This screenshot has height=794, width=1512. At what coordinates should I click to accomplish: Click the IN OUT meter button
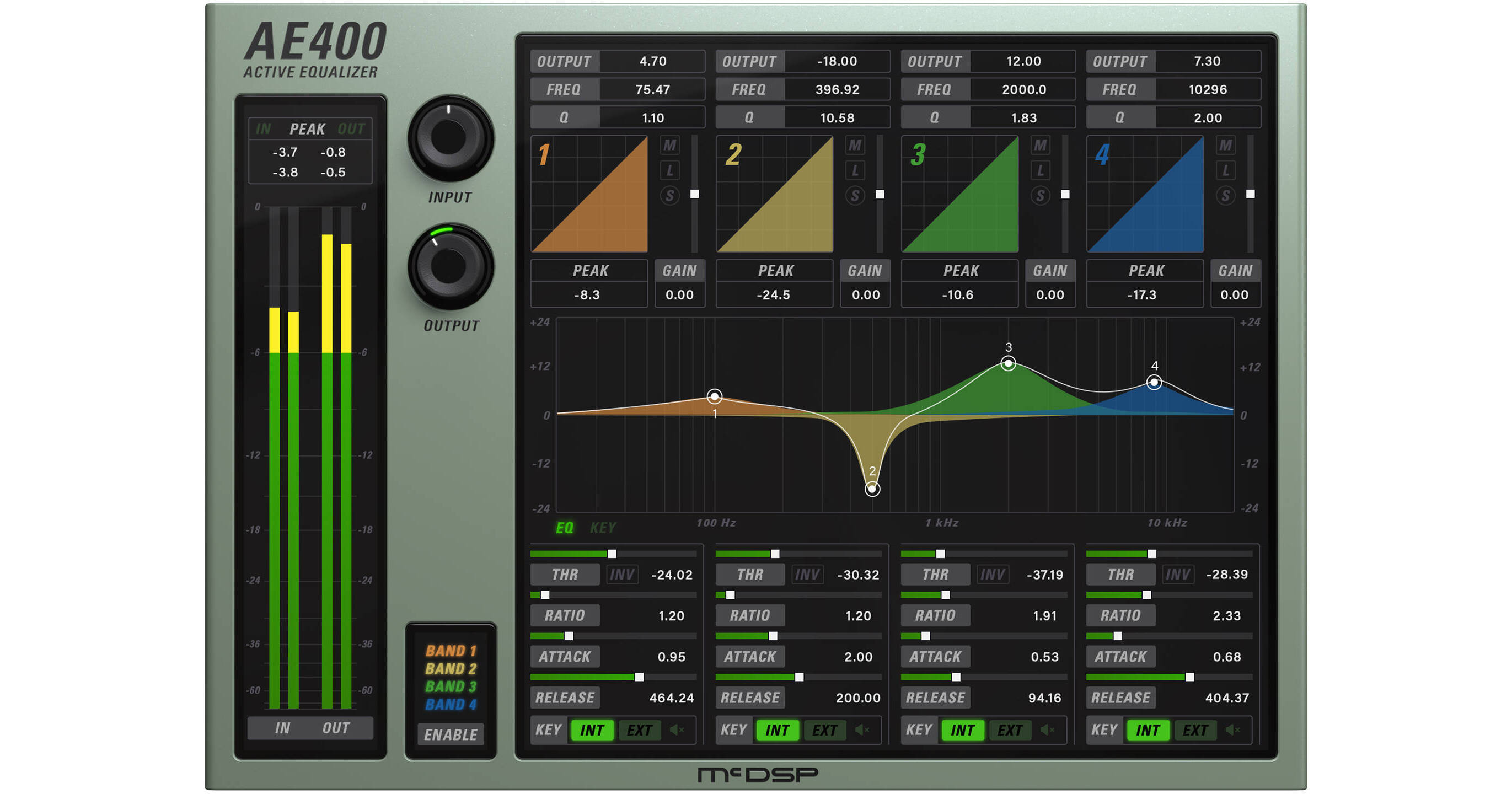click(310, 728)
